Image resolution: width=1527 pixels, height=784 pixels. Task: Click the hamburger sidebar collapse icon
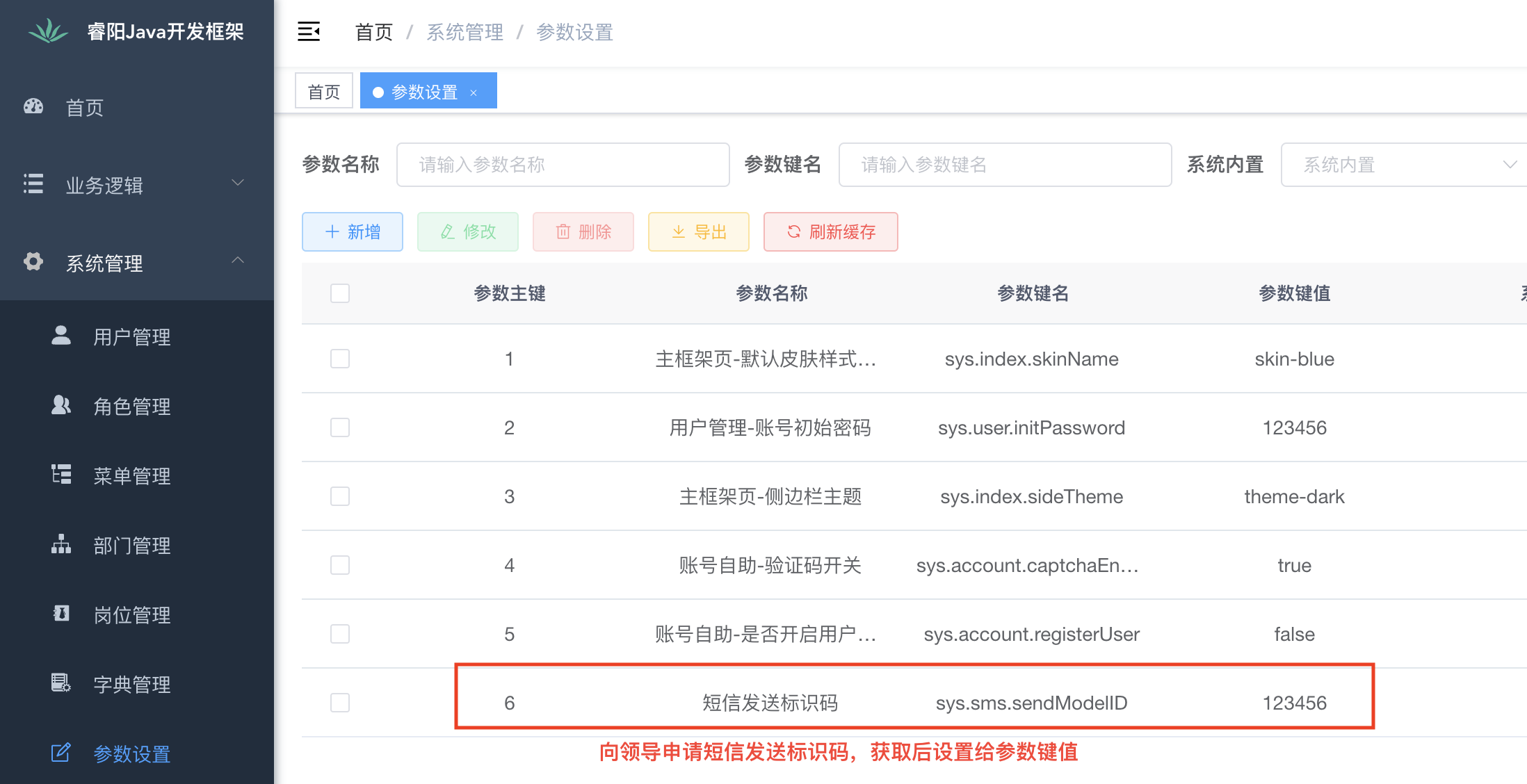[x=309, y=32]
